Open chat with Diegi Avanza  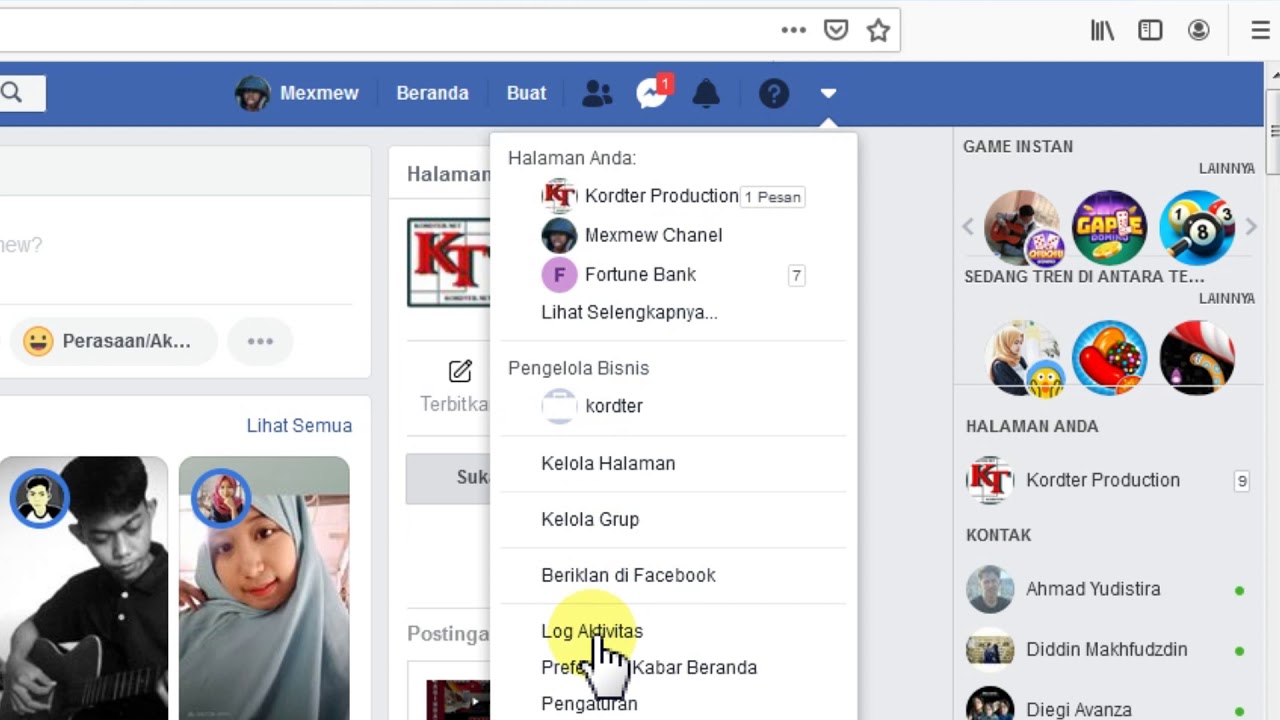pos(1049,708)
